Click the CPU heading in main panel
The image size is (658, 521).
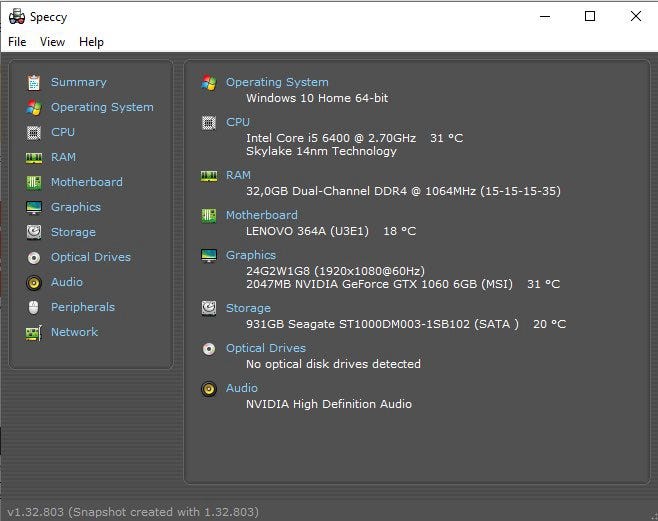[x=238, y=122]
